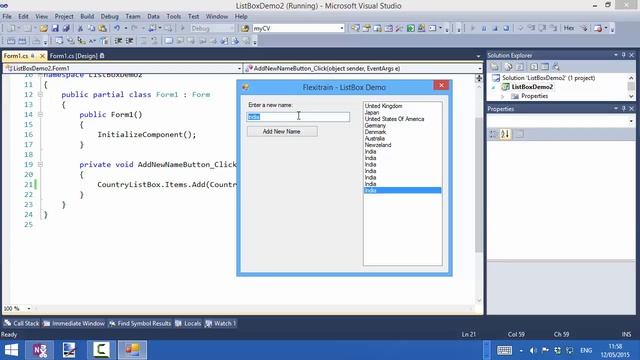
Task: Open the Solution Explorer window position dropdown
Action: tap(616, 55)
